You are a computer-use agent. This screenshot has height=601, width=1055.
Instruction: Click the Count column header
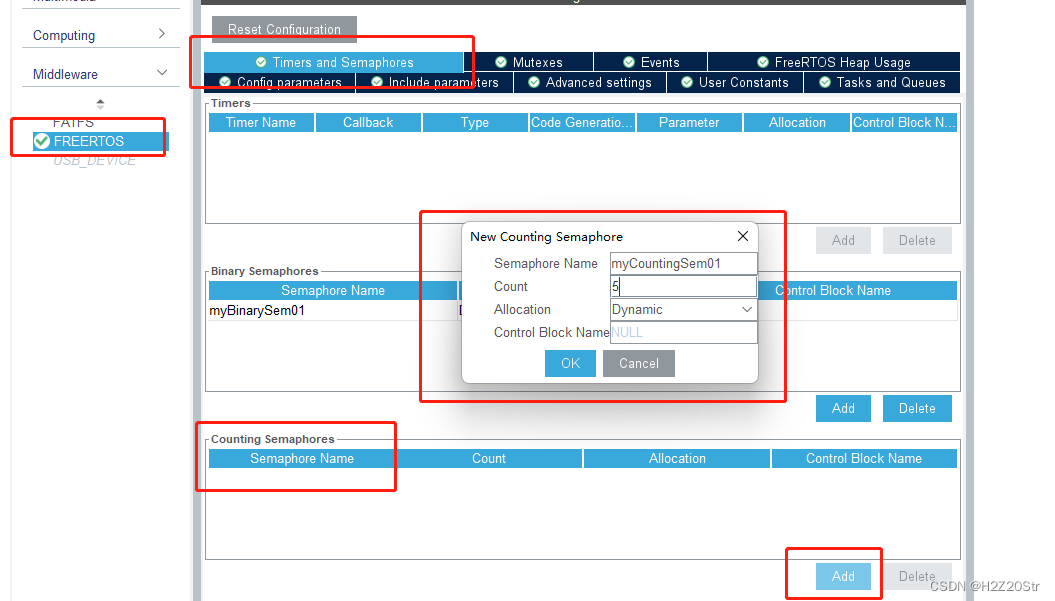[x=488, y=458]
